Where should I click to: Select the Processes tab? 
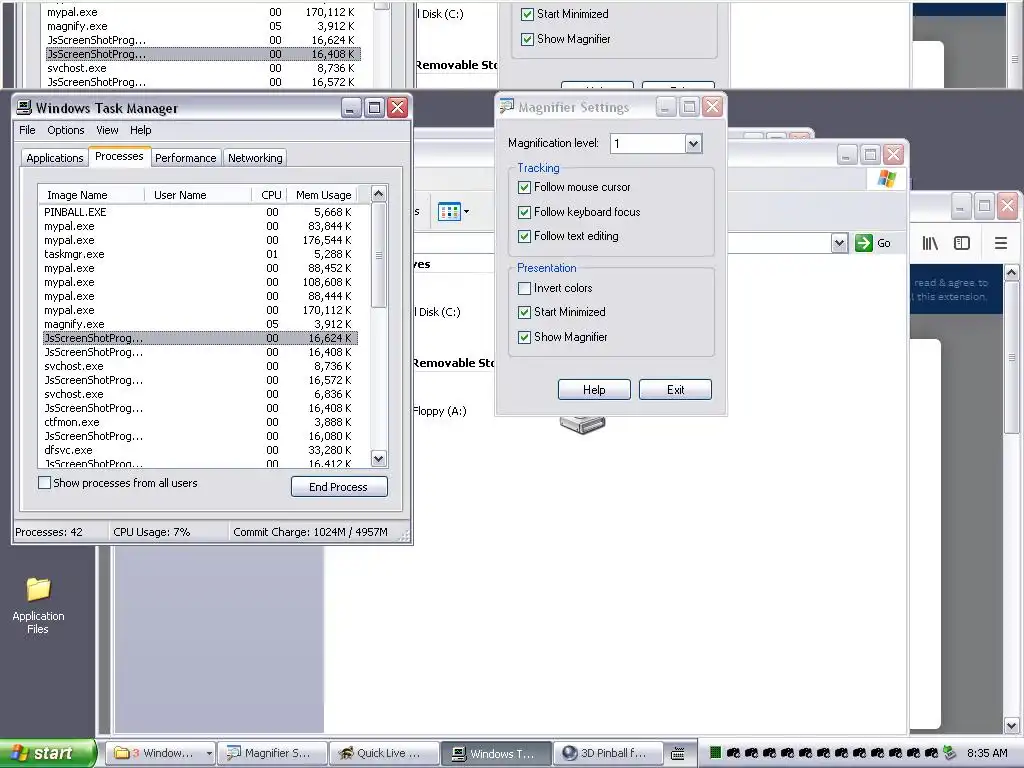tap(119, 156)
